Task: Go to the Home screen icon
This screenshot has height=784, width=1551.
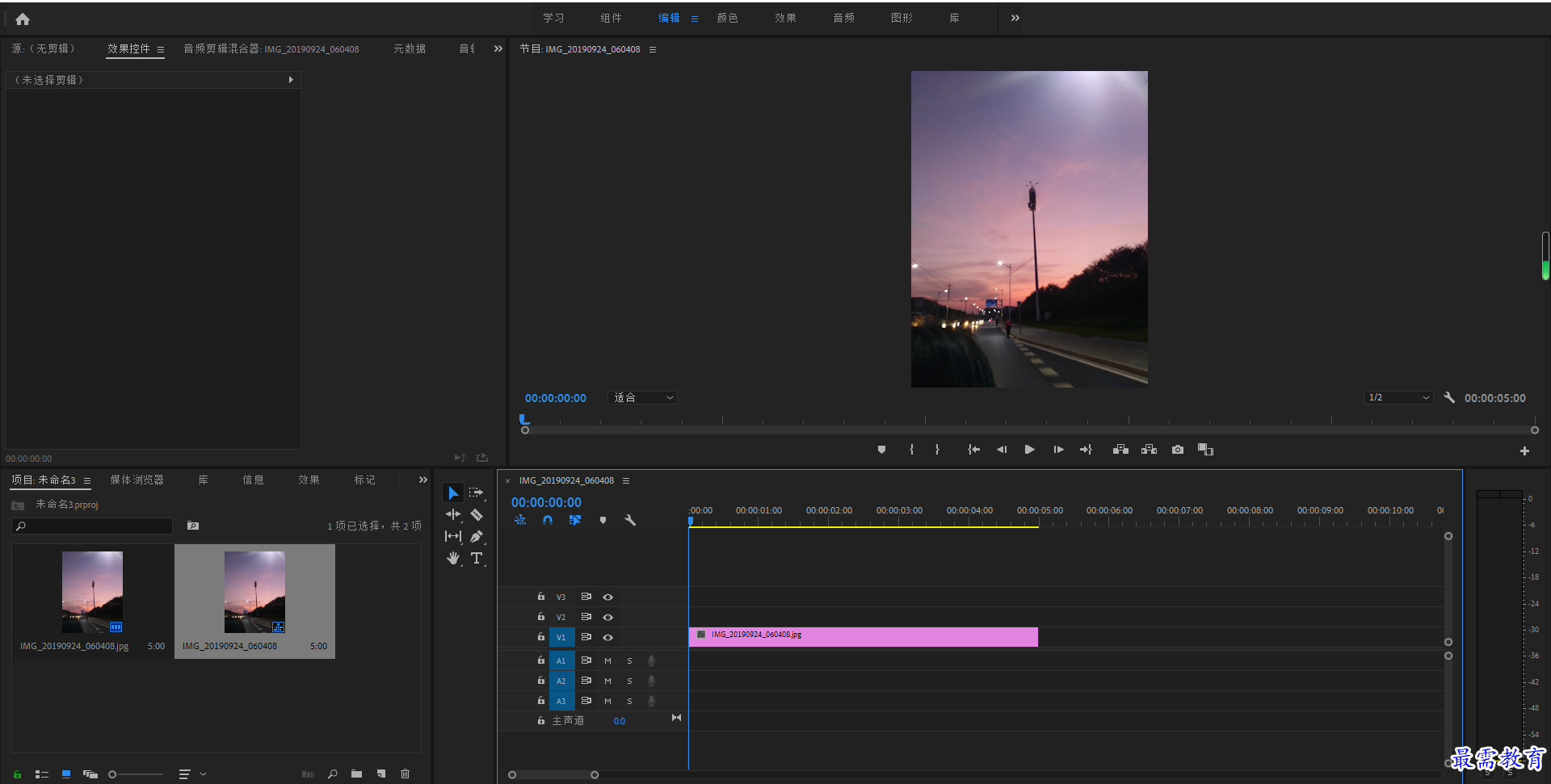Action: pyautogui.click(x=23, y=19)
